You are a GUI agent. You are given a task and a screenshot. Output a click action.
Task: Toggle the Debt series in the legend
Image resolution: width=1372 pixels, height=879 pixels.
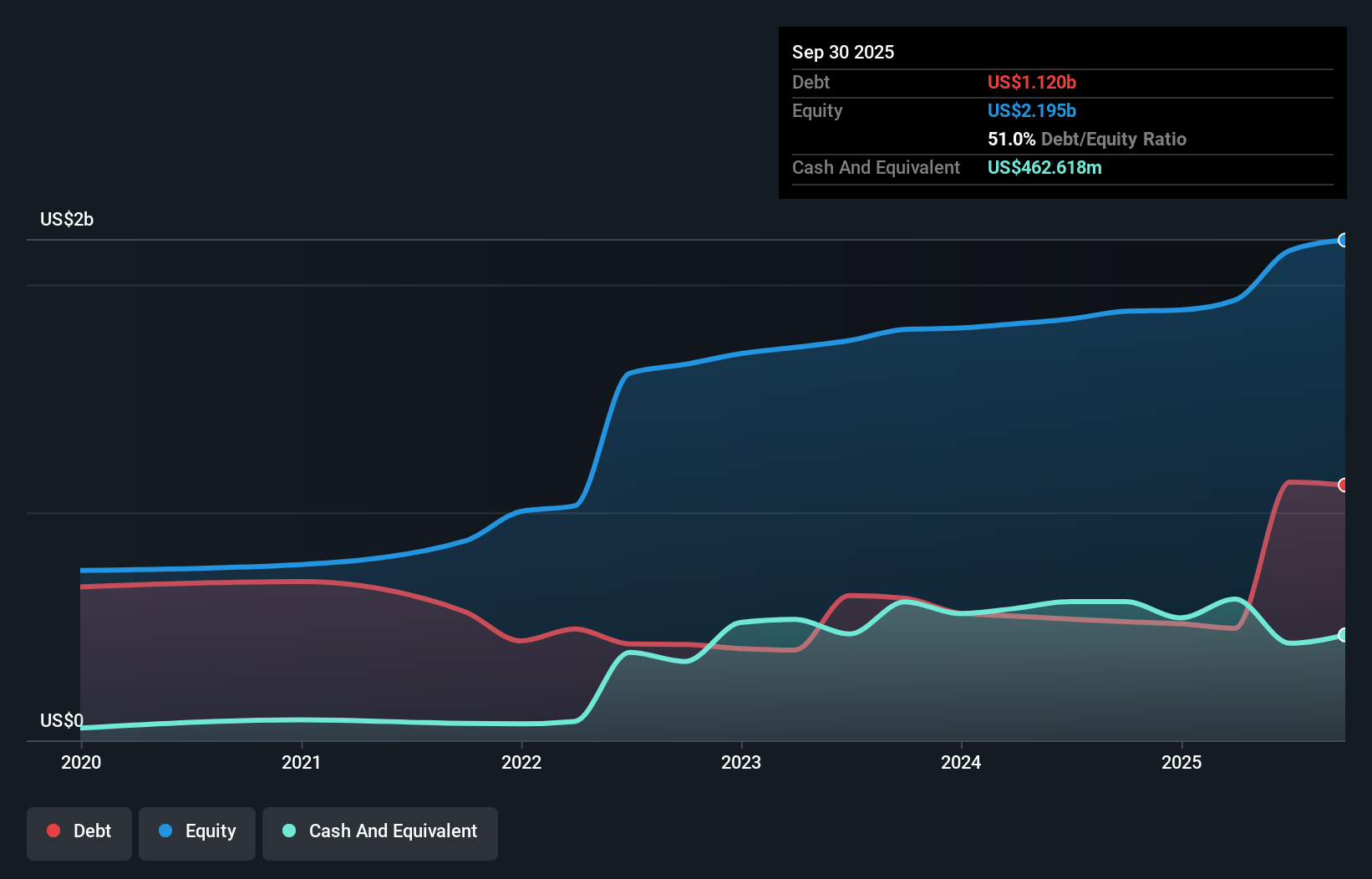click(79, 831)
